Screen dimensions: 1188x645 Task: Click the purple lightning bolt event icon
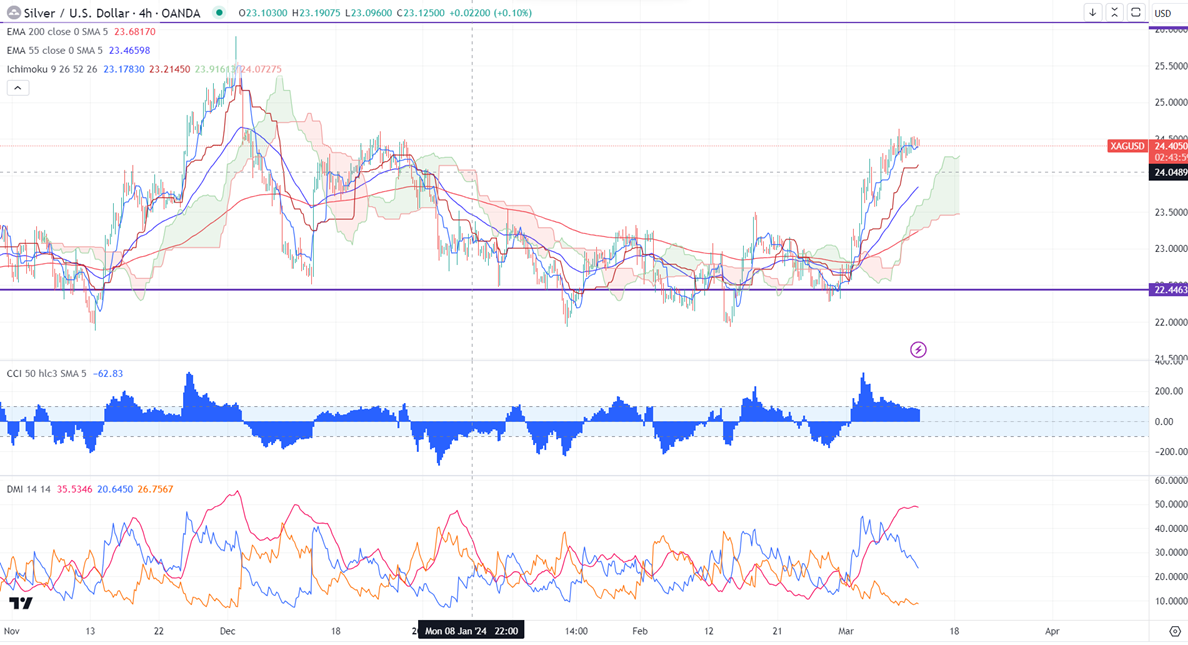(x=918, y=349)
